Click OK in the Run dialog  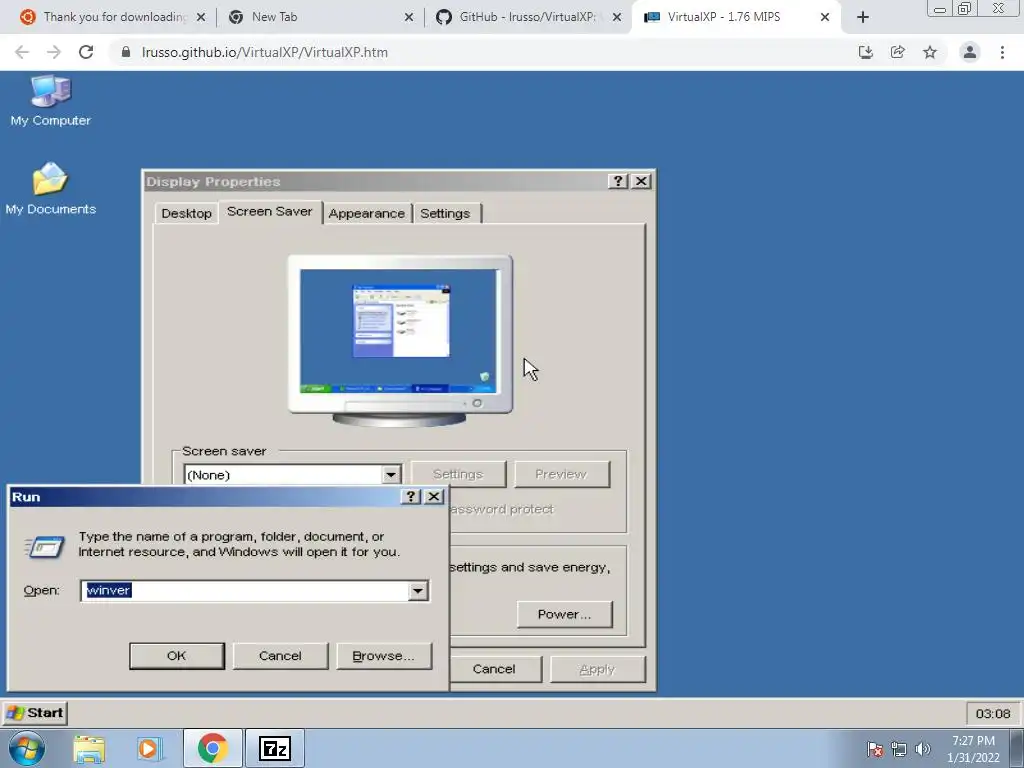point(176,656)
